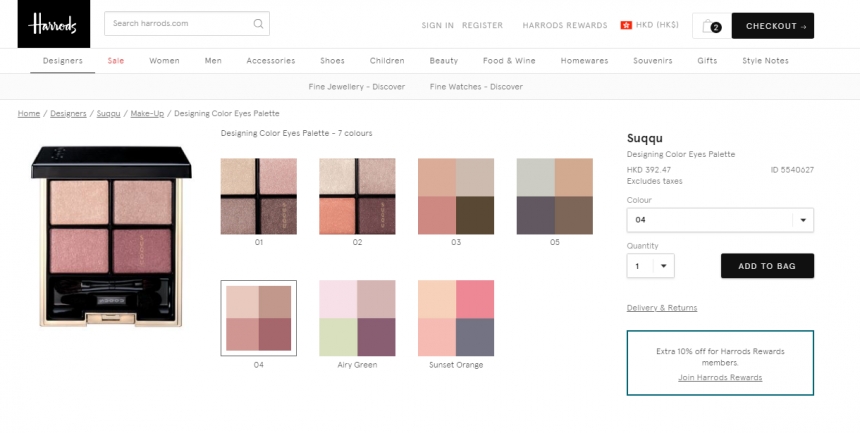Expand the Quantity dropdown
Viewport: 860px width, 433px height.
click(x=650, y=266)
